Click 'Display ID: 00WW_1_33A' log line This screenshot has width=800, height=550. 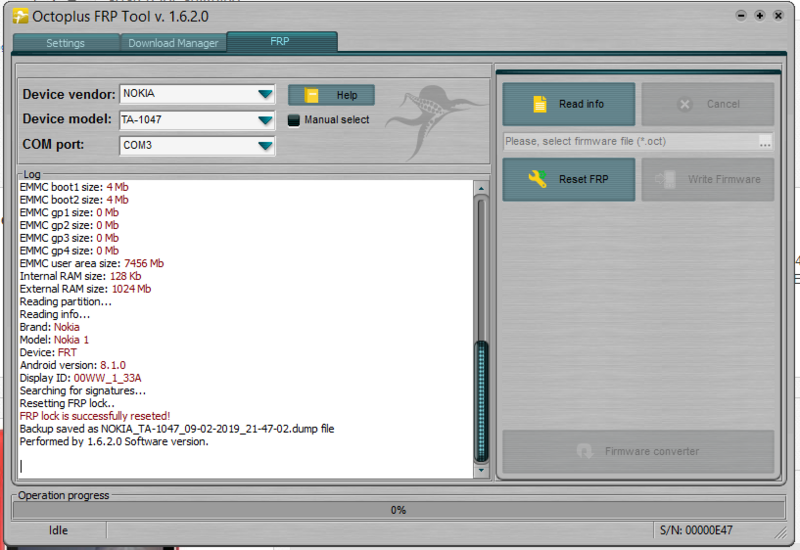pyautogui.click(x=81, y=378)
